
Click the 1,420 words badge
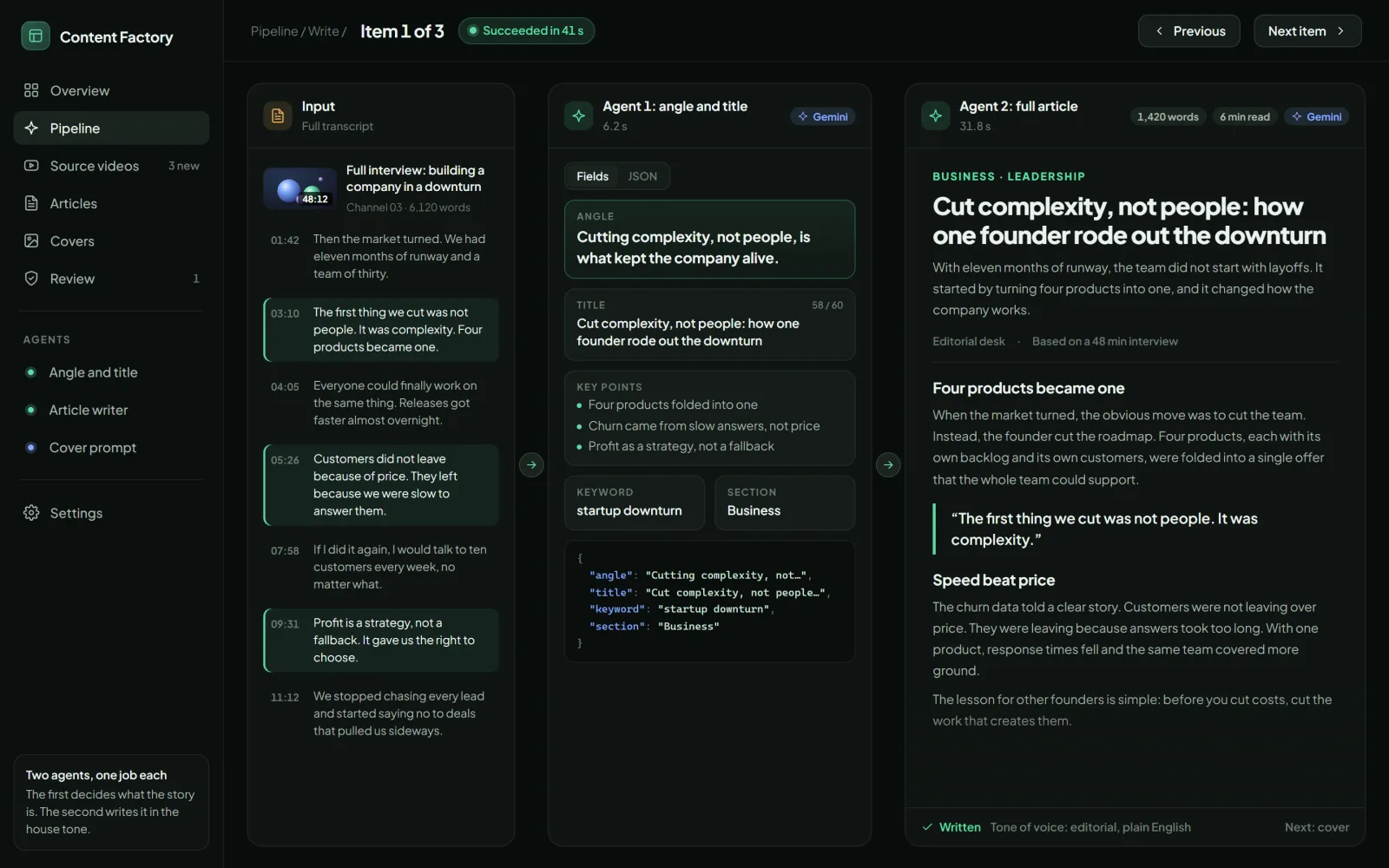point(1168,116)
